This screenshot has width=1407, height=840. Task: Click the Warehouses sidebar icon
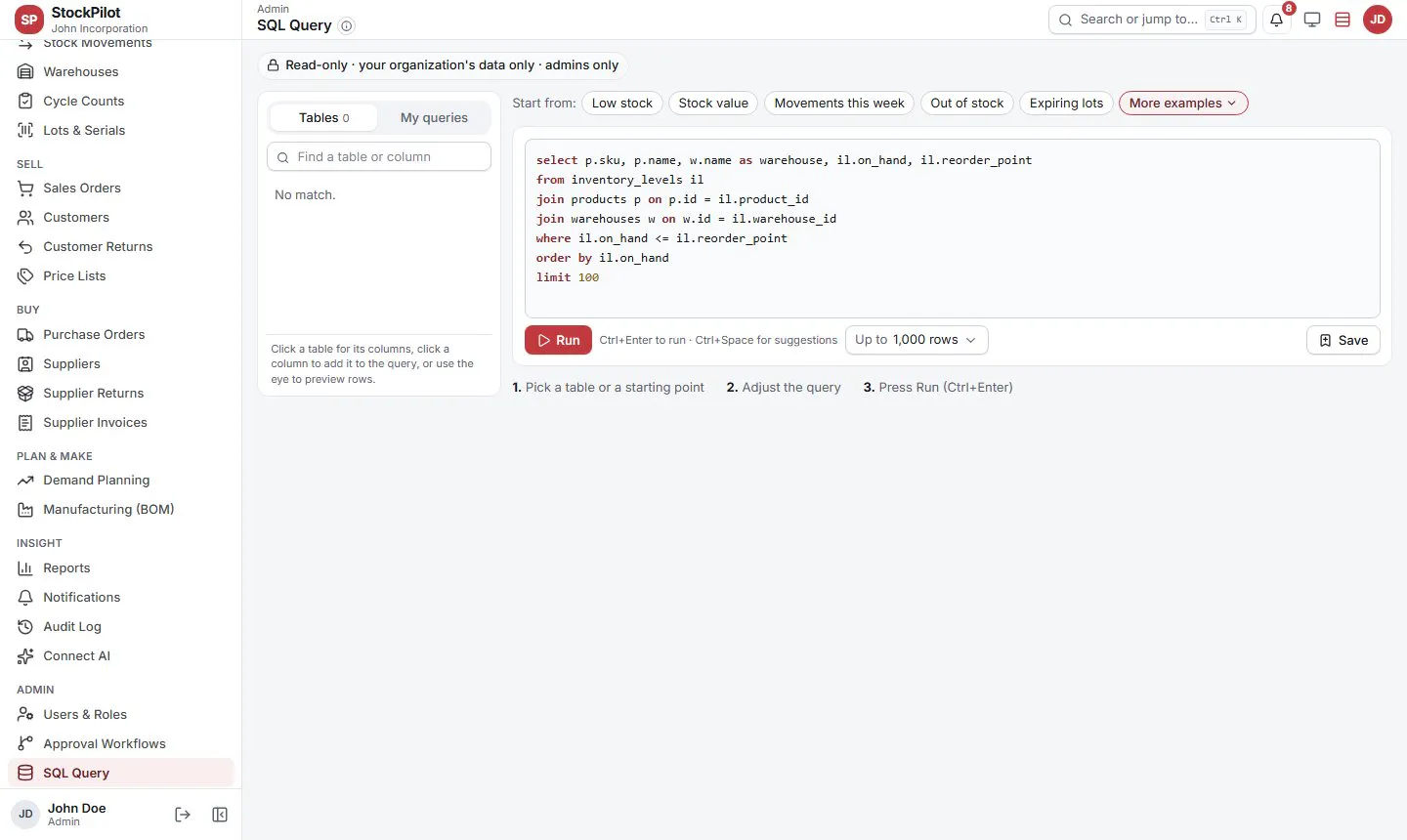point(25,71)
